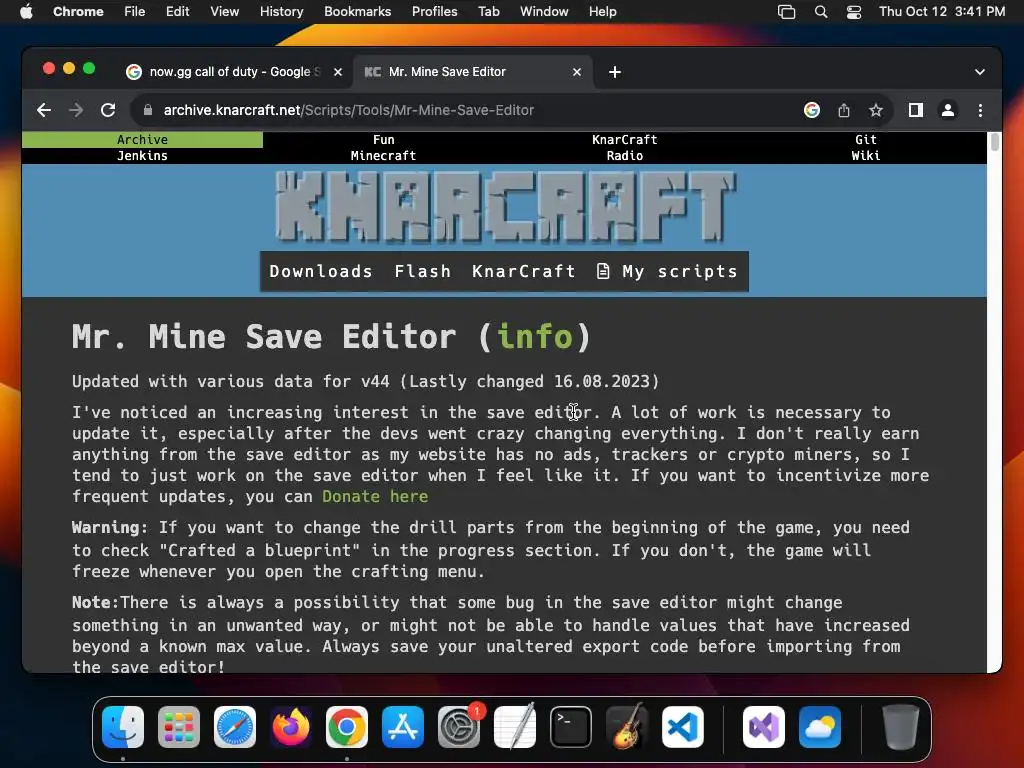
Task: Reload the Mr. Mine Save Editor page
Action: (x=108, y=110)
